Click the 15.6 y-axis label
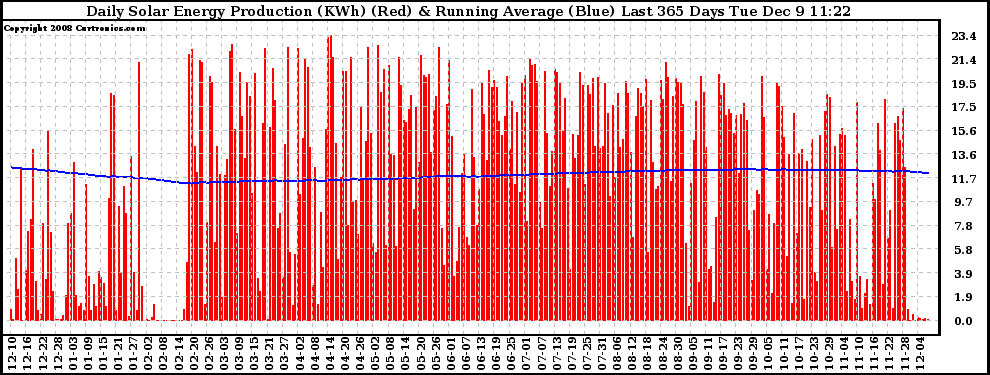Viewport: 990px width, 375px height. (963, 132)
